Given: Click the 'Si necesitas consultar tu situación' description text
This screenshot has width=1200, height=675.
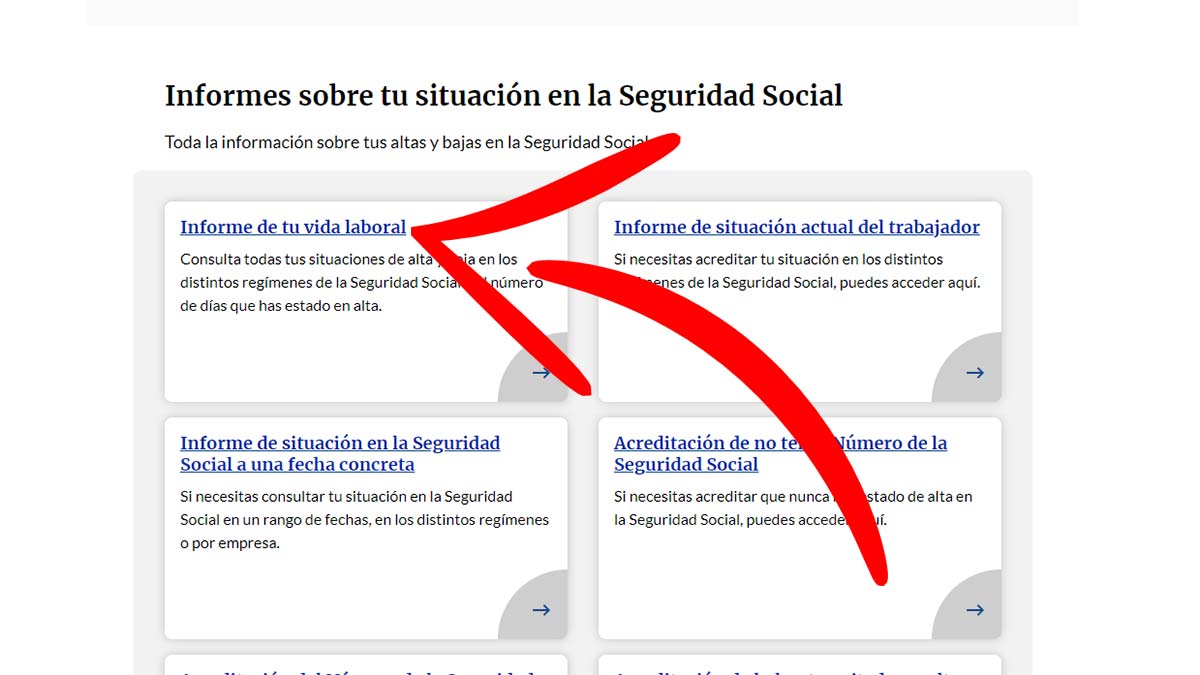Looking at the screenshot, I should (364, 520).
